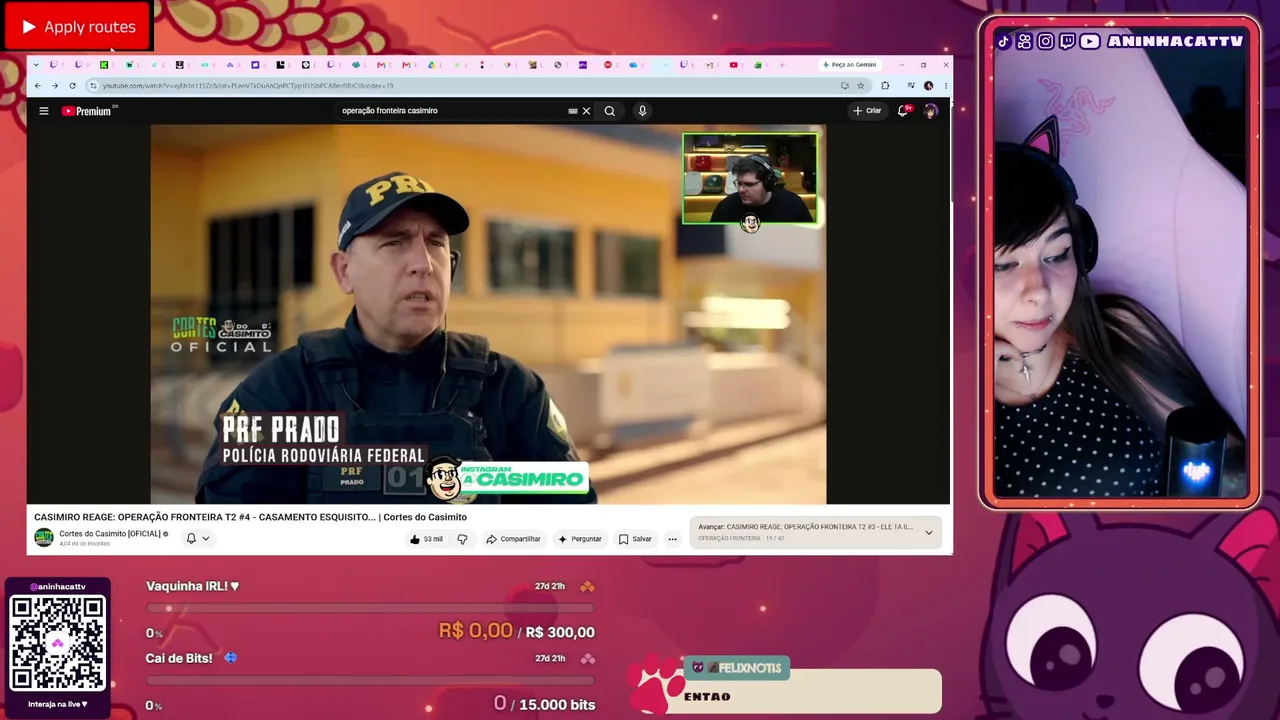Click the ANINHACATTV handle text

tap(1175, 41)
